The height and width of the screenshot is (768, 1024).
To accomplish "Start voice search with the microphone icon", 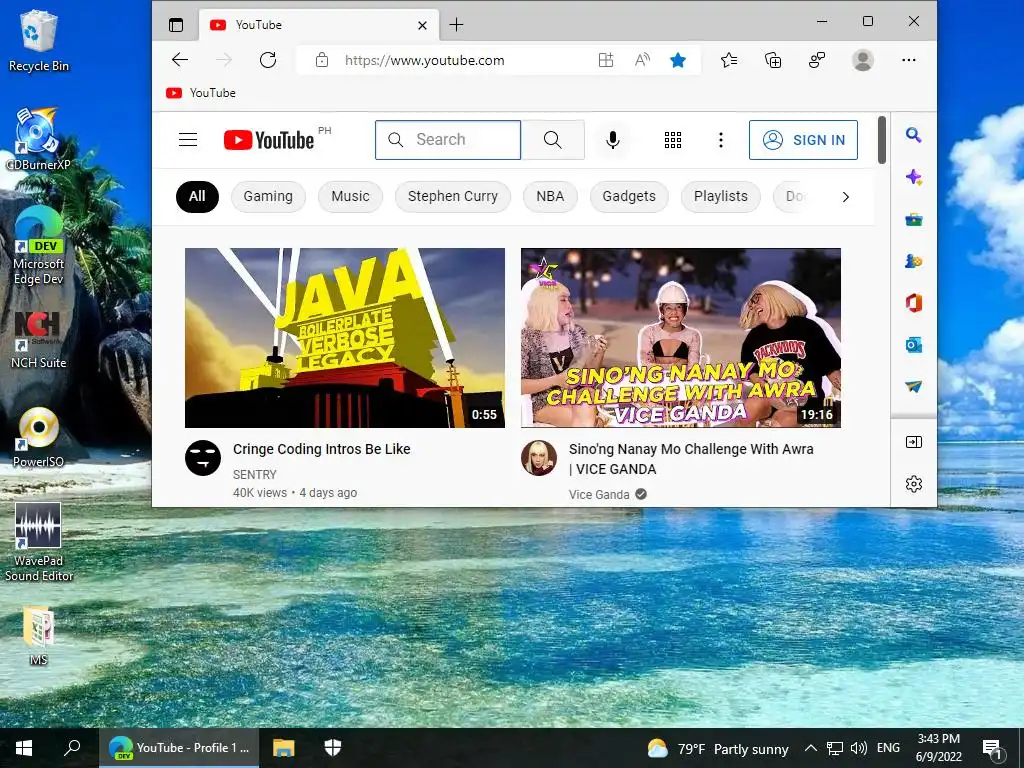I will click(613, 140).
